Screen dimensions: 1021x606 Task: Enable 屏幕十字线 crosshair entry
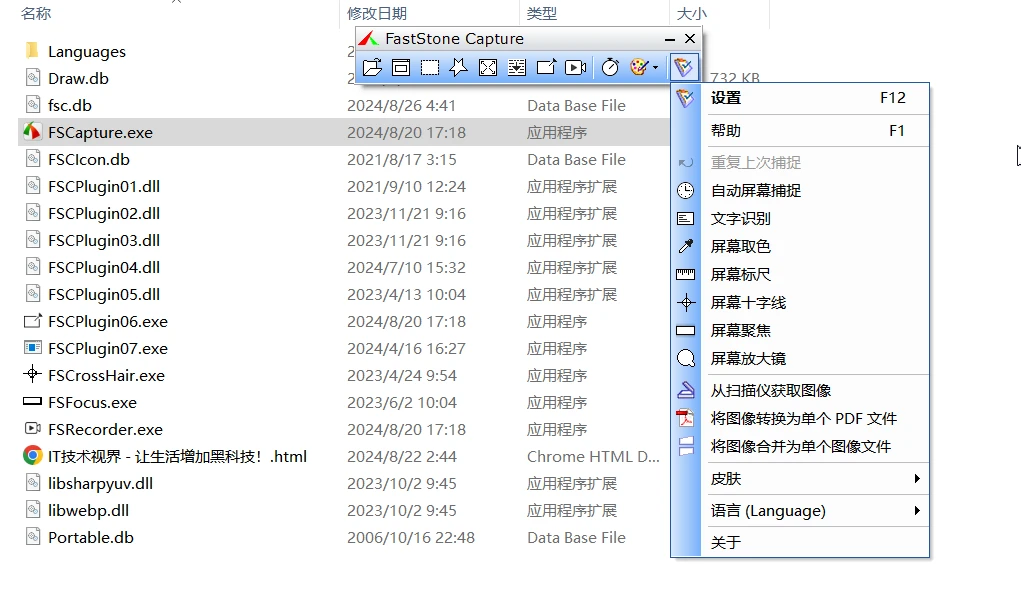pyautogui.click(x=815, y=303)
